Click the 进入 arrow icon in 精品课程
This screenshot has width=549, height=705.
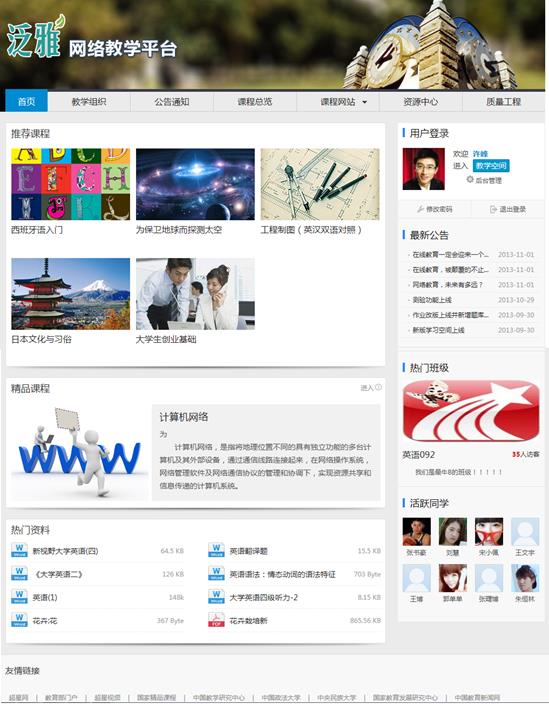[x=379, y=388]
